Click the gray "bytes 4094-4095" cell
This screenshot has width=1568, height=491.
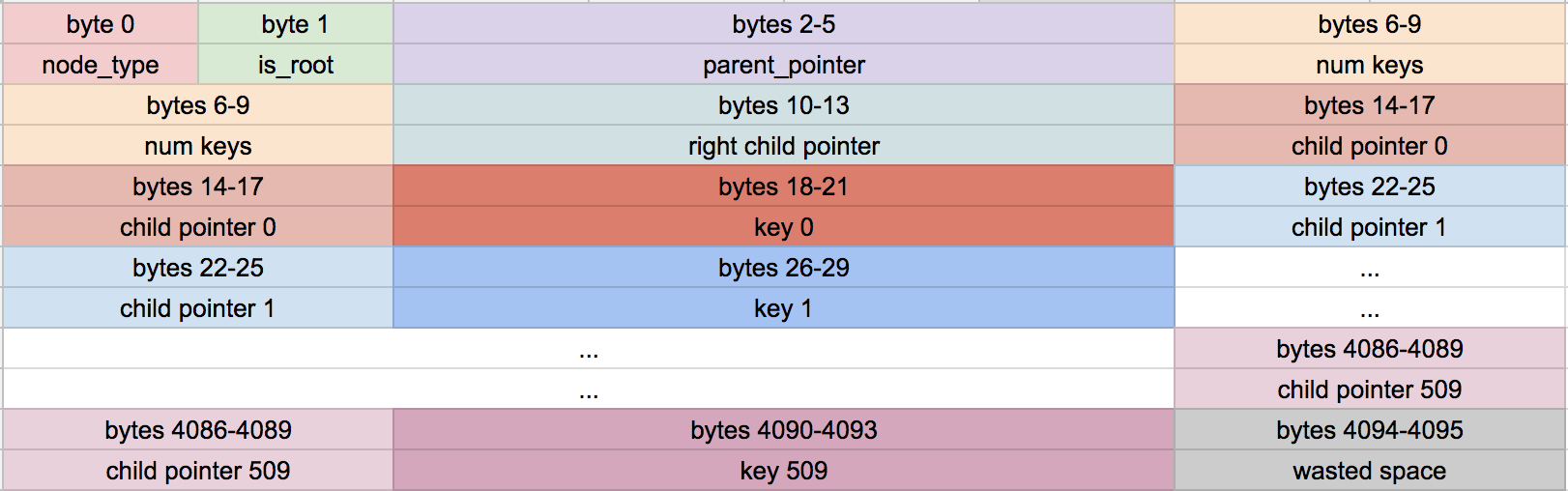[x=1369, y=430]
